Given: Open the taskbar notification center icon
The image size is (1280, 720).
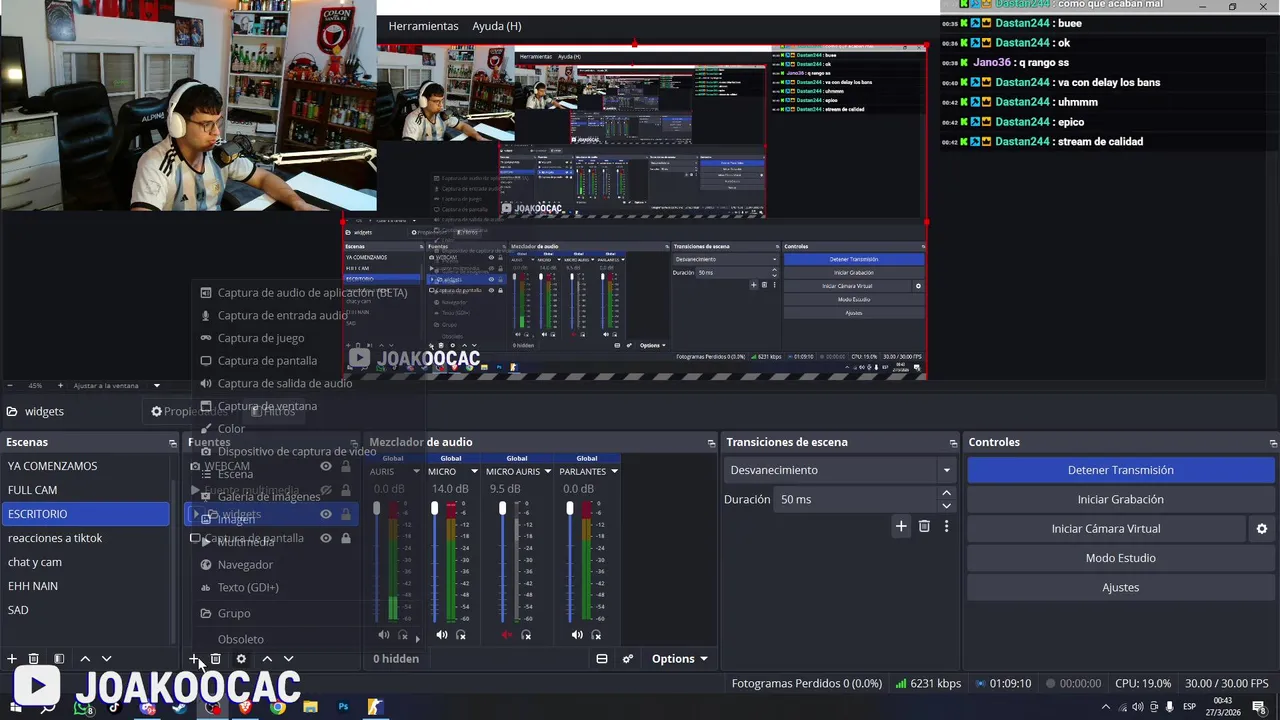Looking at the screenshot, I should 1259,707.
